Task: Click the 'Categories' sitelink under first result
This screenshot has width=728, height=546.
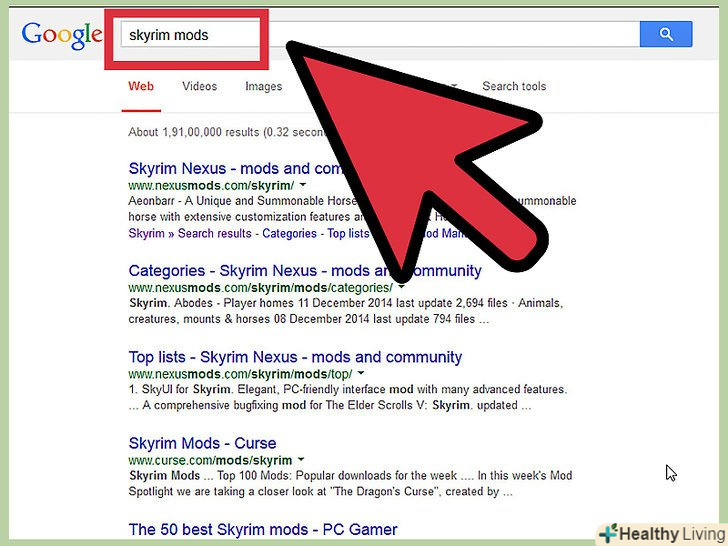Action: point(292,234)
